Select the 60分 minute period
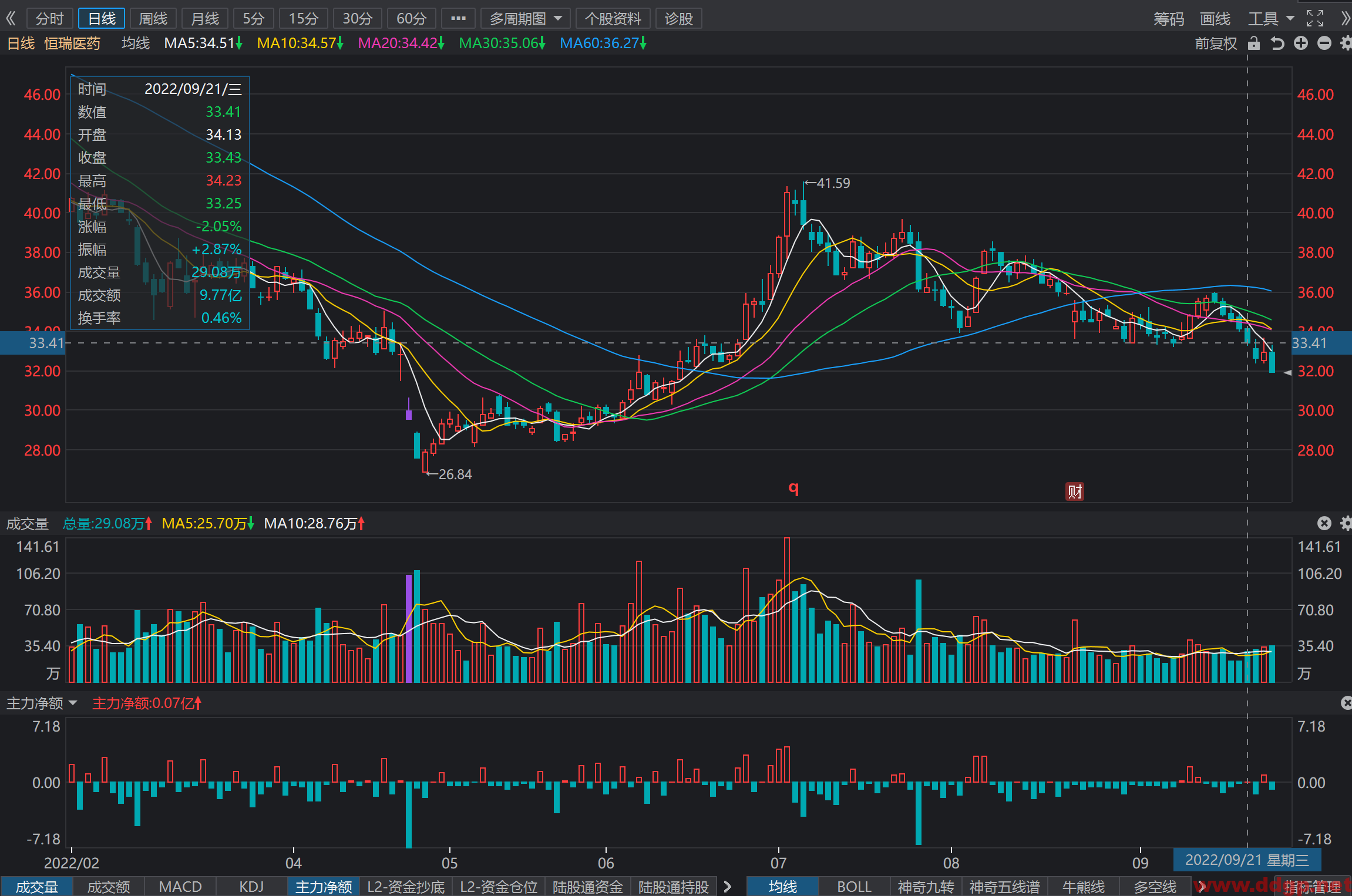 411,19
